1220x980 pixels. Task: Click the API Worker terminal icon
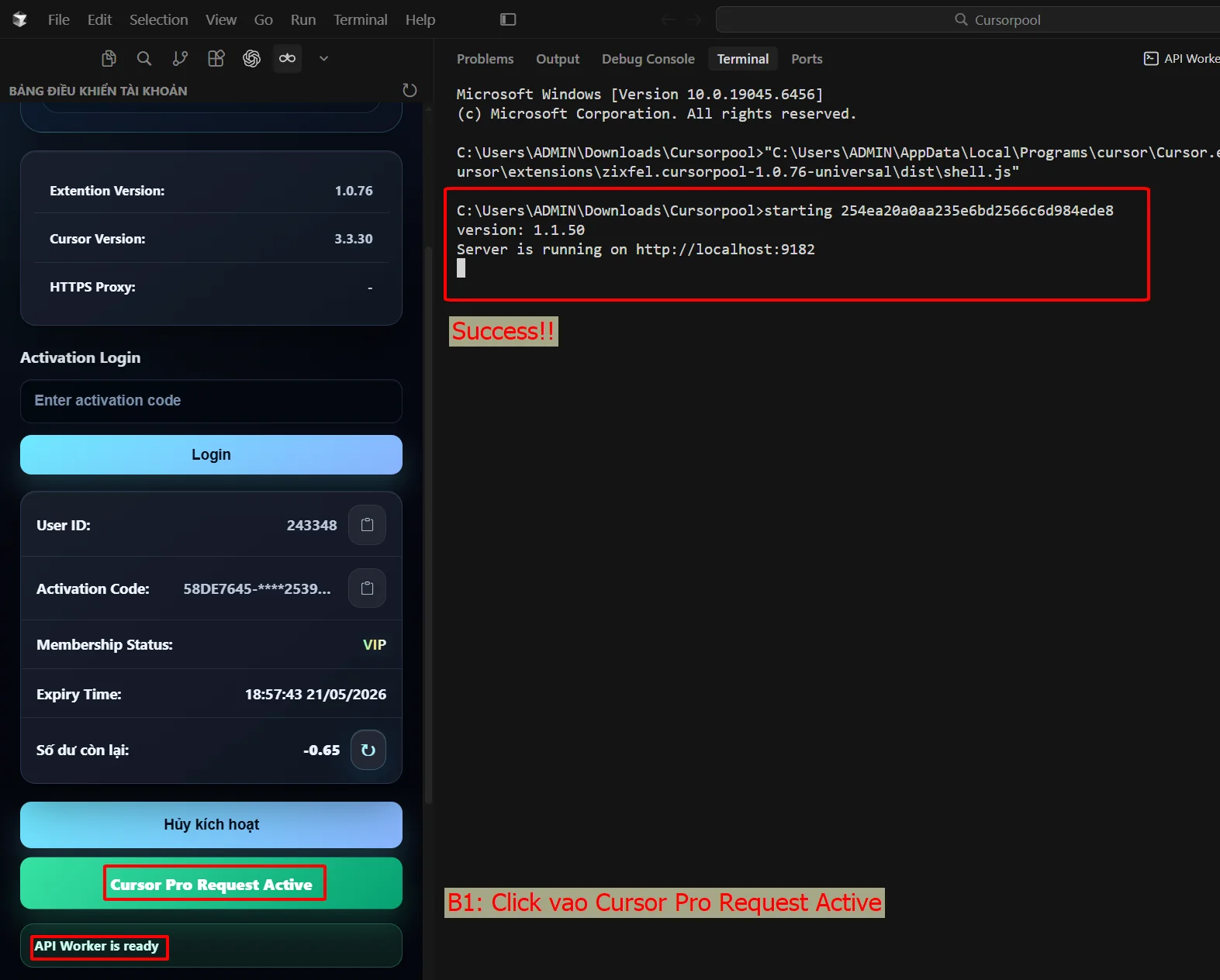1151,59
